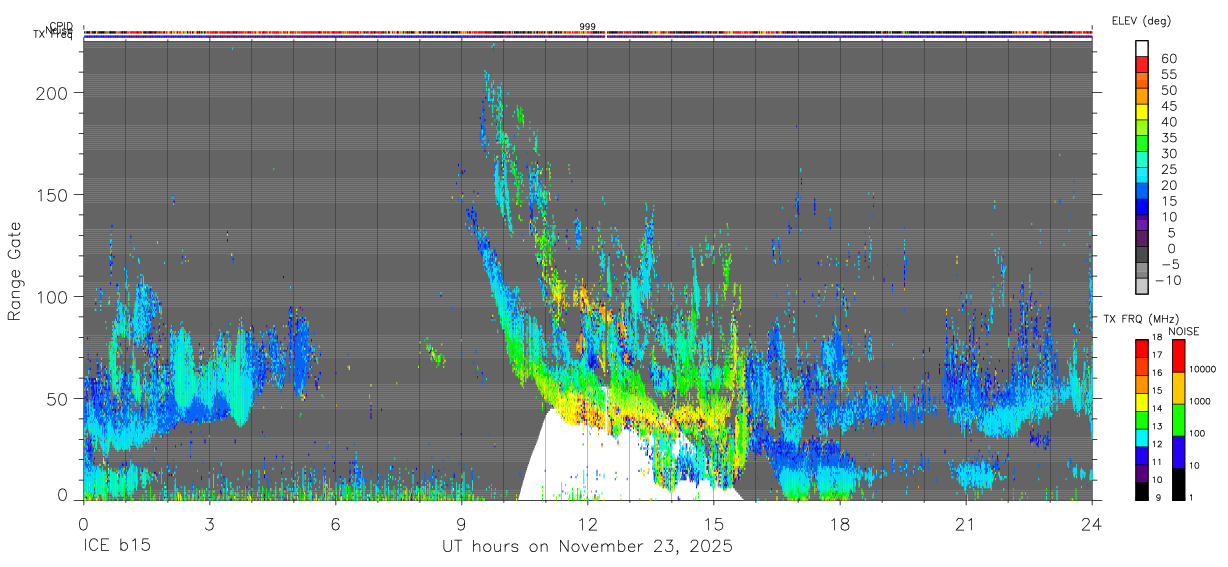Click the blue 15-20 segment of ELEV colorbar
The height and width of the screenshot is (567, 1228).
coord(1142,192)
